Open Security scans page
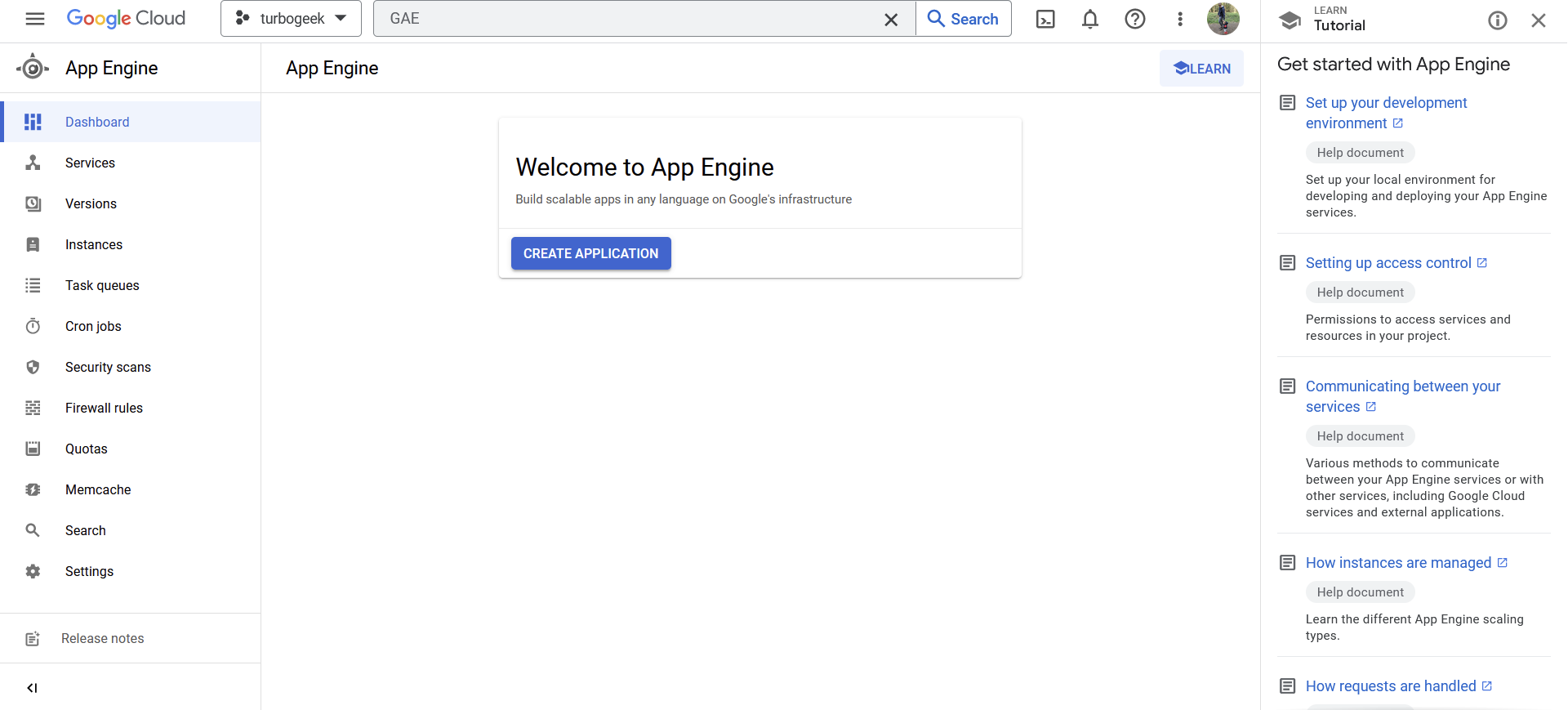This screenshot has width=1568, height=710. pyautogui.click(x=131, y=367)
